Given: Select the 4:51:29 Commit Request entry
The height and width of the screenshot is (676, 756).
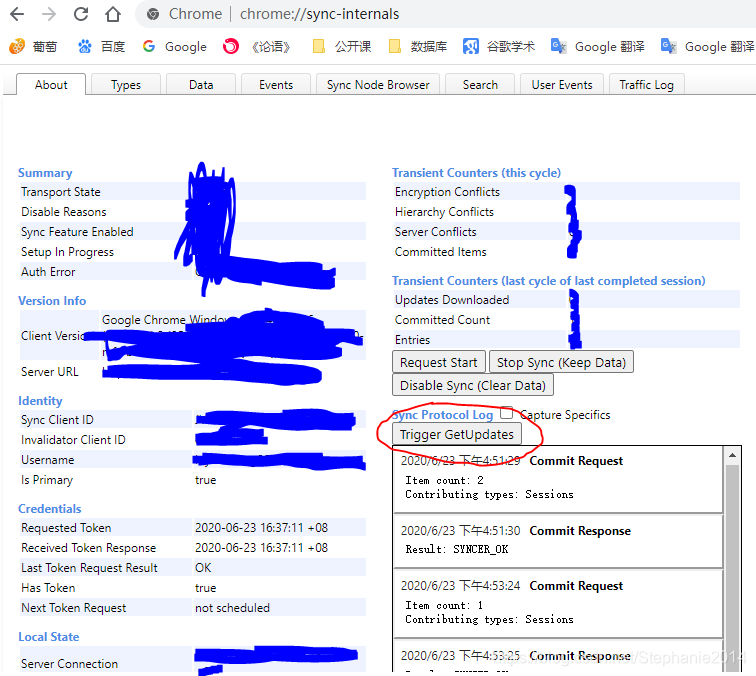Looking at the screenshot, I should (x=558, y=479).
